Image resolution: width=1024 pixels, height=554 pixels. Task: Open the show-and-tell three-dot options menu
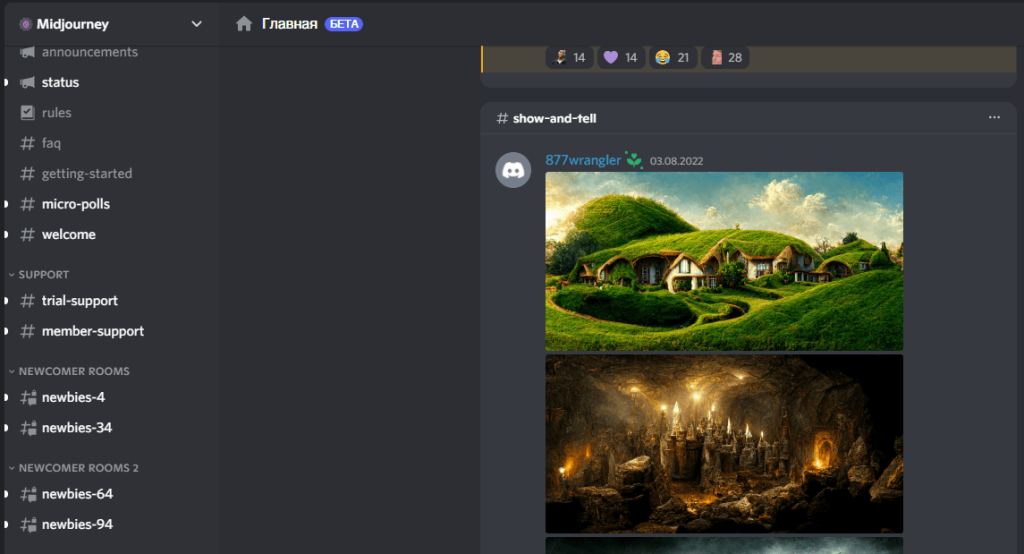[x=993, y=118]
